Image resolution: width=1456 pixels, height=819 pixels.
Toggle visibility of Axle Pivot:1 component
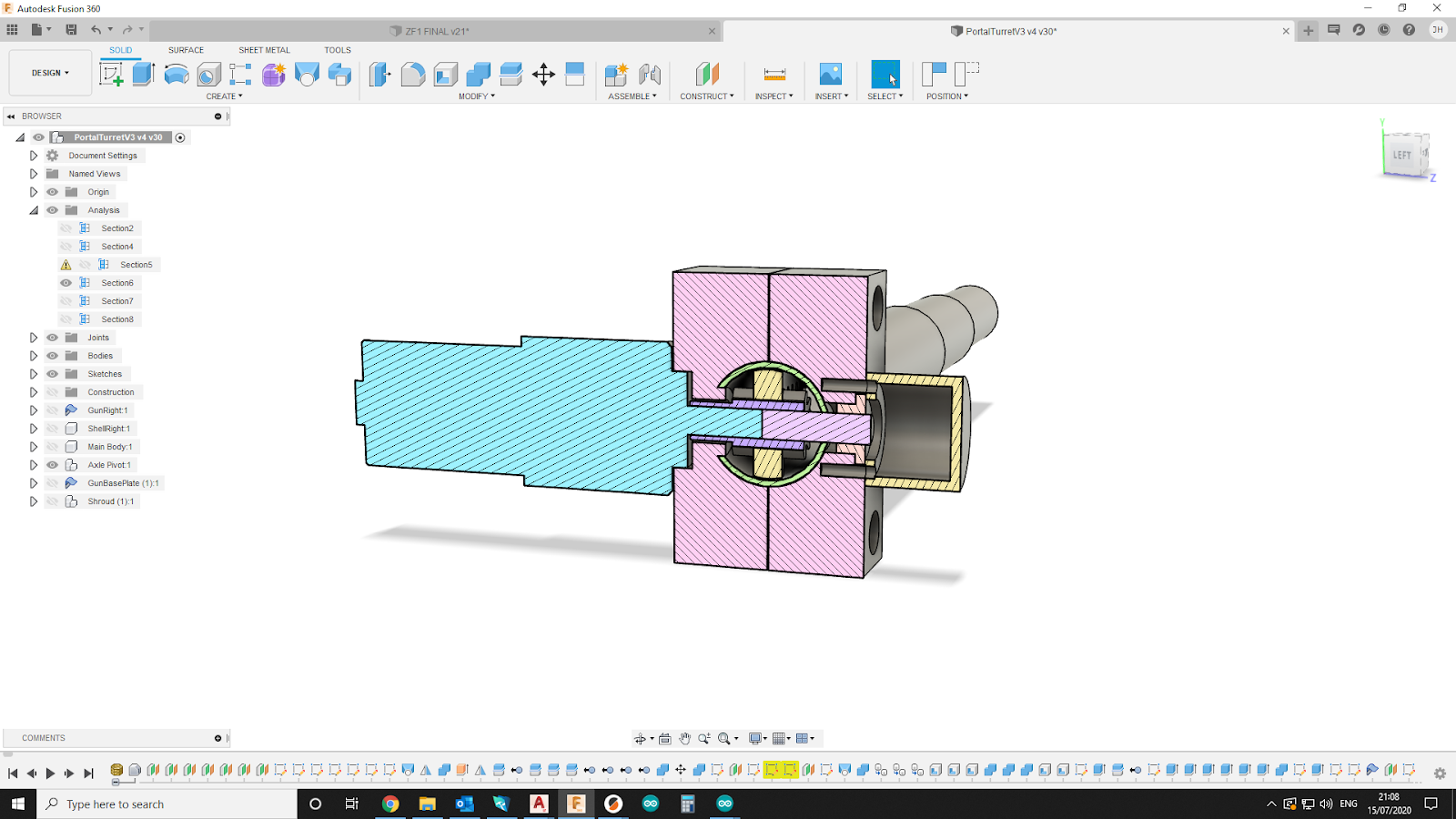point(53,465)
